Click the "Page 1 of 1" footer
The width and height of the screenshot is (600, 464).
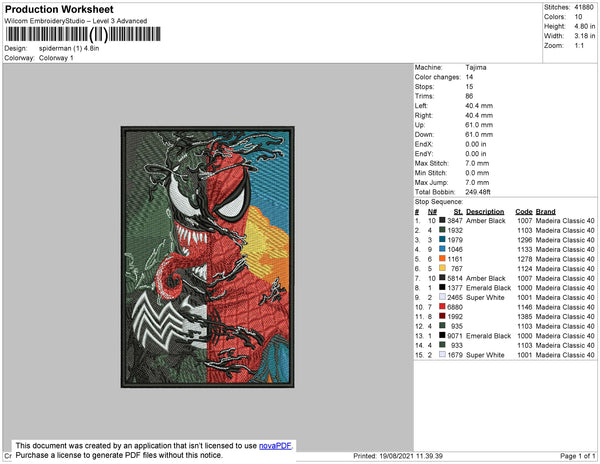[x=577, y=456]
